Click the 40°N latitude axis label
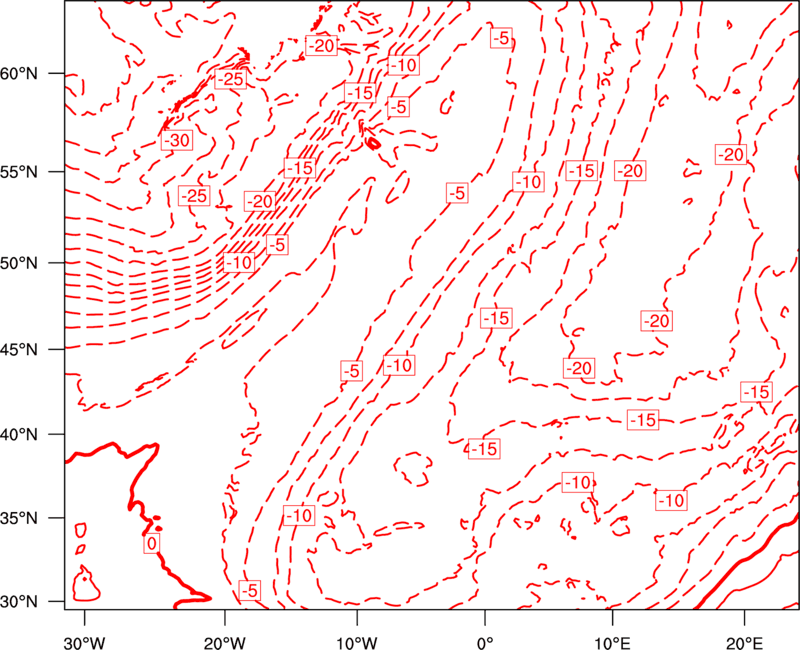 (19, 435)
